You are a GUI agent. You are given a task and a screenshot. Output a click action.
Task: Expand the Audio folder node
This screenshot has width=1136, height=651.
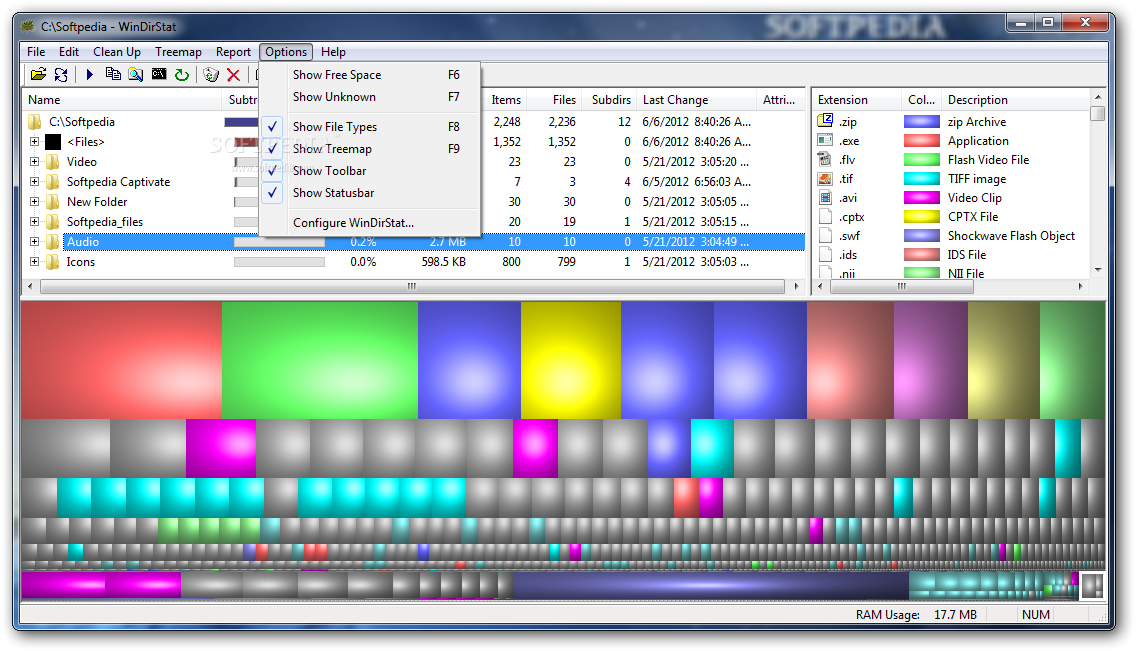click(34, 241)
